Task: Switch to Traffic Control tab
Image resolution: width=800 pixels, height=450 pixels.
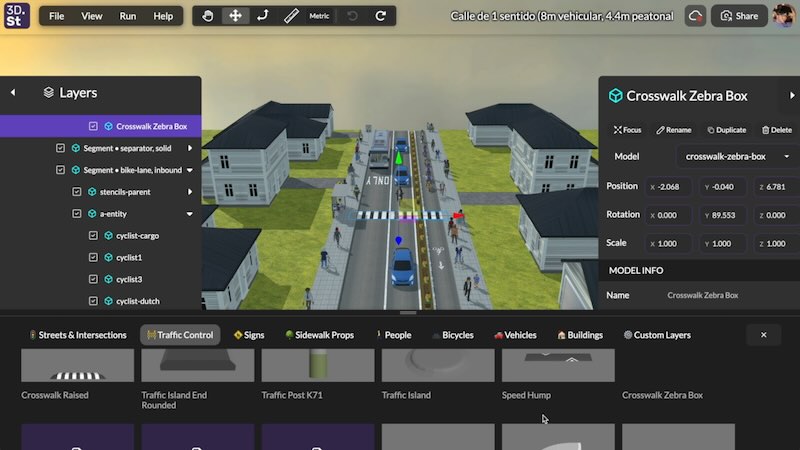Action: click(180, 335)
